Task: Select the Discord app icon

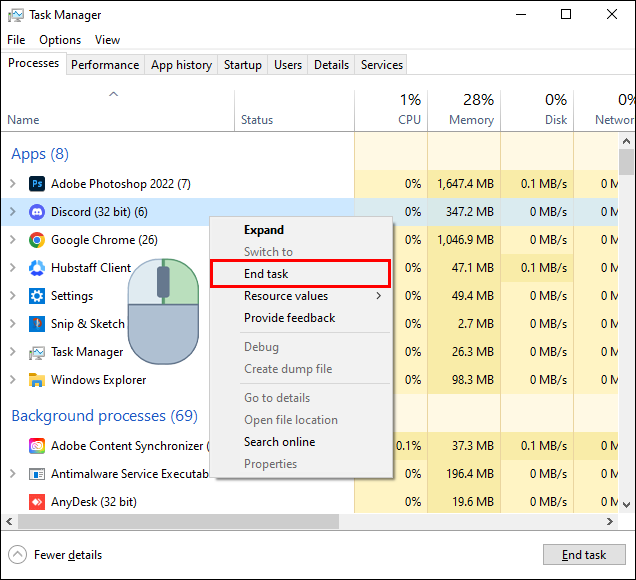Action: [x=37, y=212]
